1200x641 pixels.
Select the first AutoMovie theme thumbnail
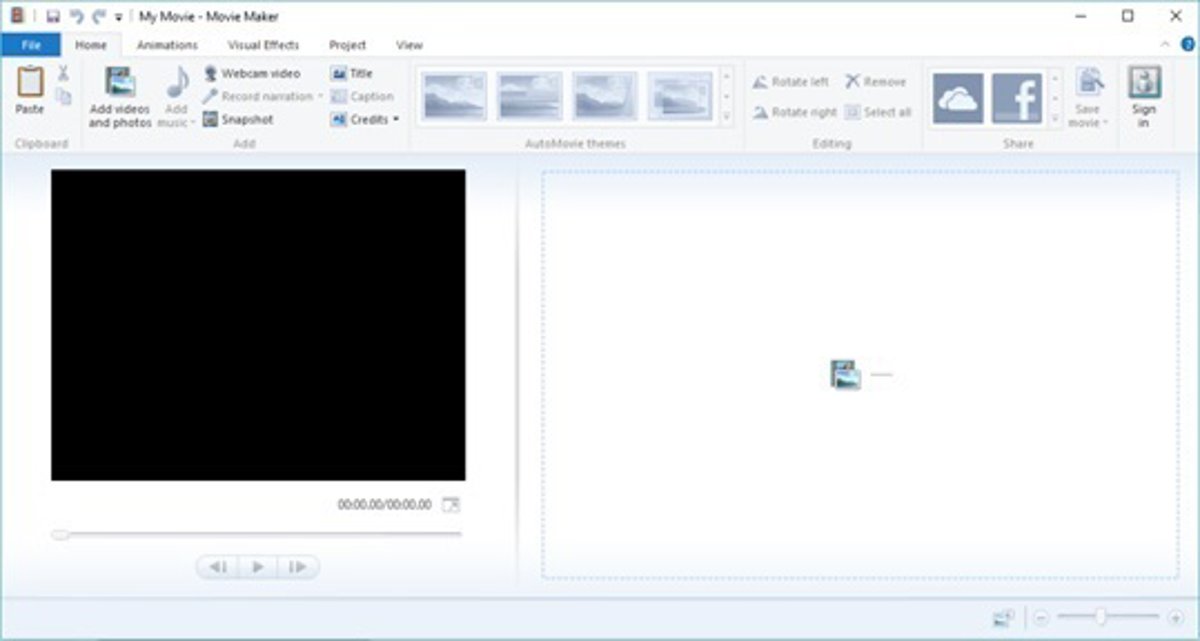(455, 97)
